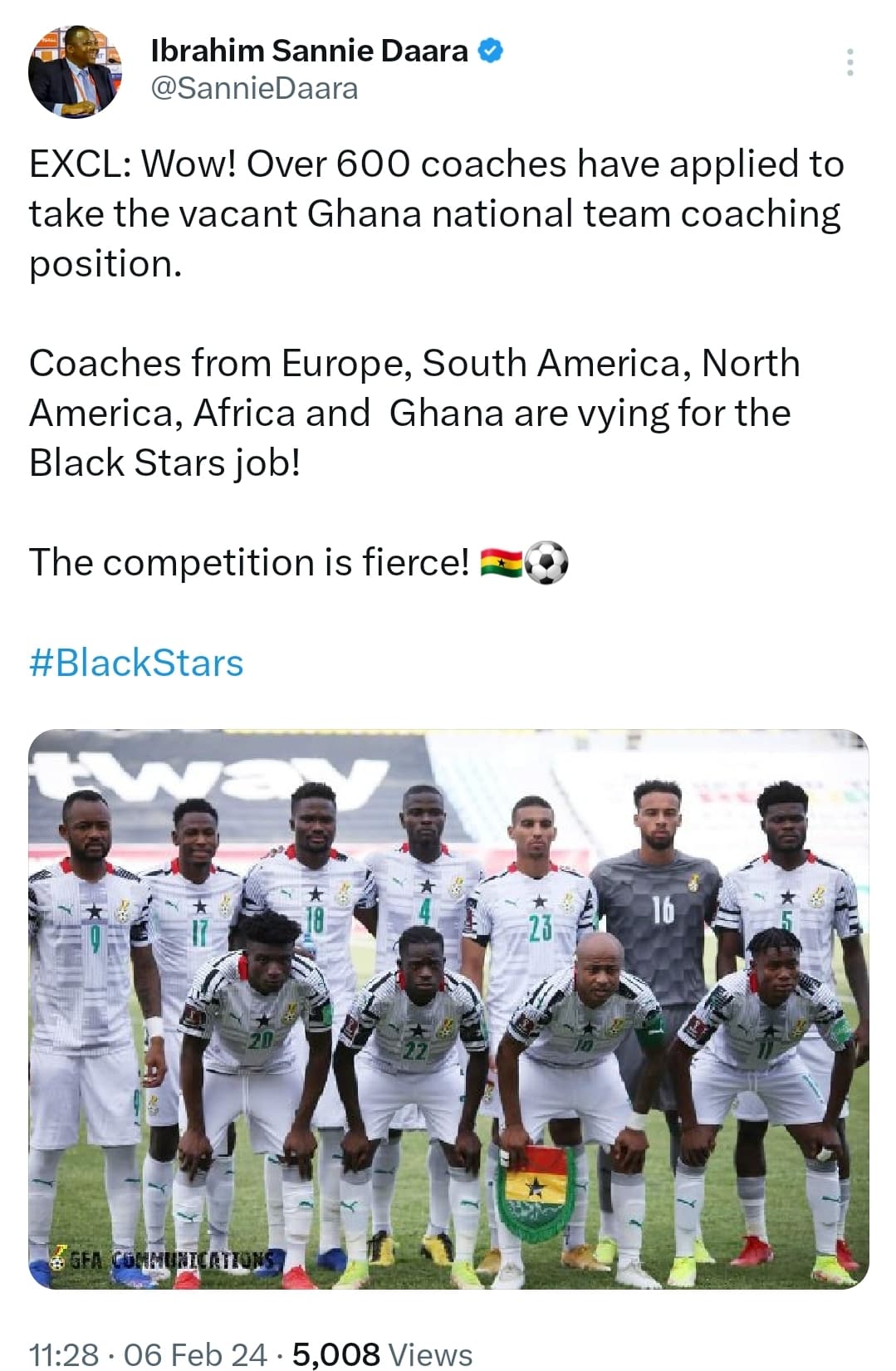The width and height of the screenshot is (896, 1371).
Task: Open the @SannieDaara handle link
Action: point(254,88)
